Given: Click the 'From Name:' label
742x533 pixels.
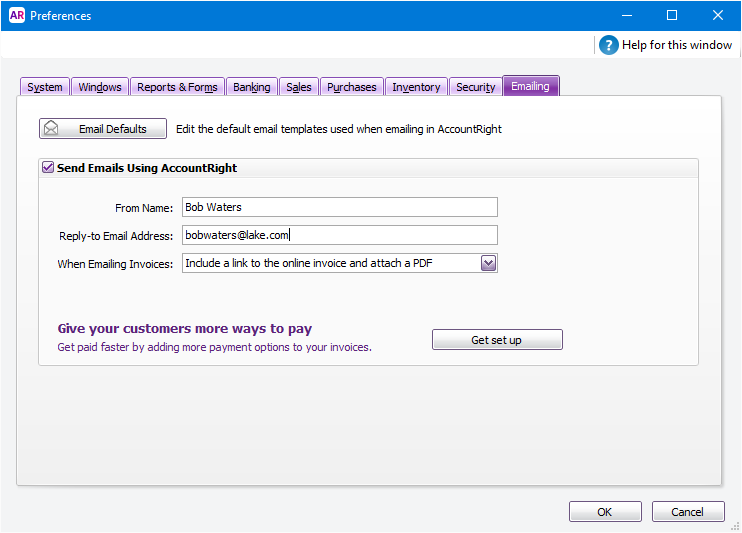Looking at the screenshot, I should (x=144, y=208).
